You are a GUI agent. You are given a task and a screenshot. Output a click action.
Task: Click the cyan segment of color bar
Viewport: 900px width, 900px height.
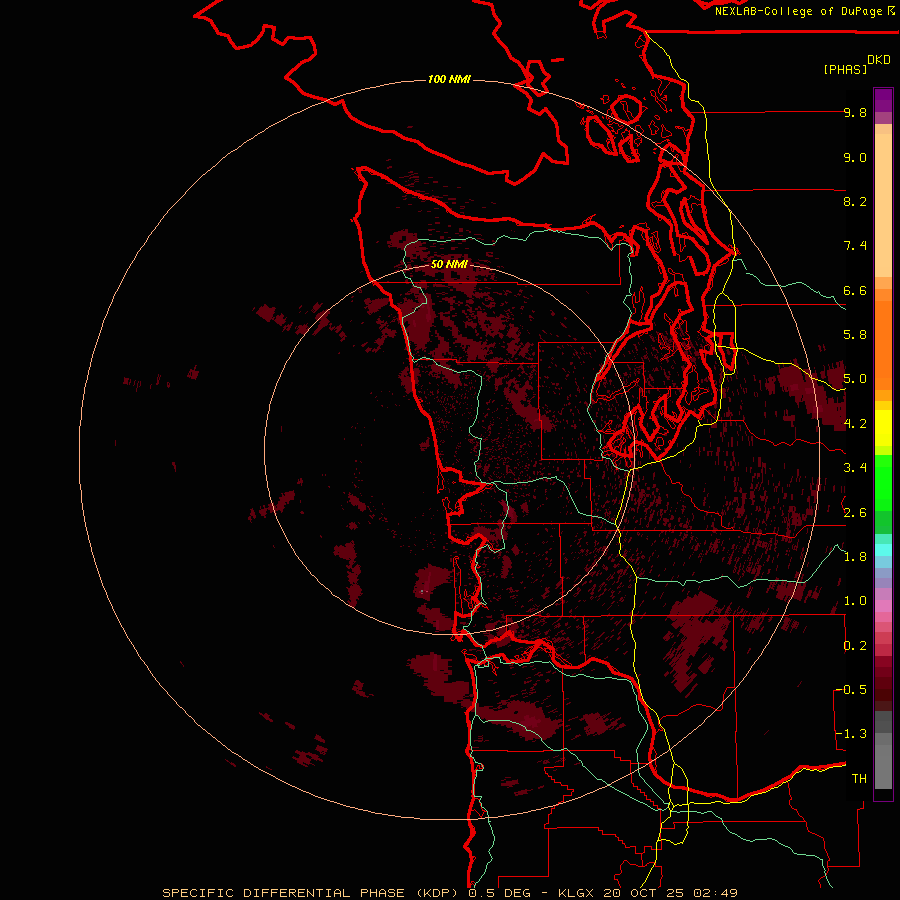point(883,550)
